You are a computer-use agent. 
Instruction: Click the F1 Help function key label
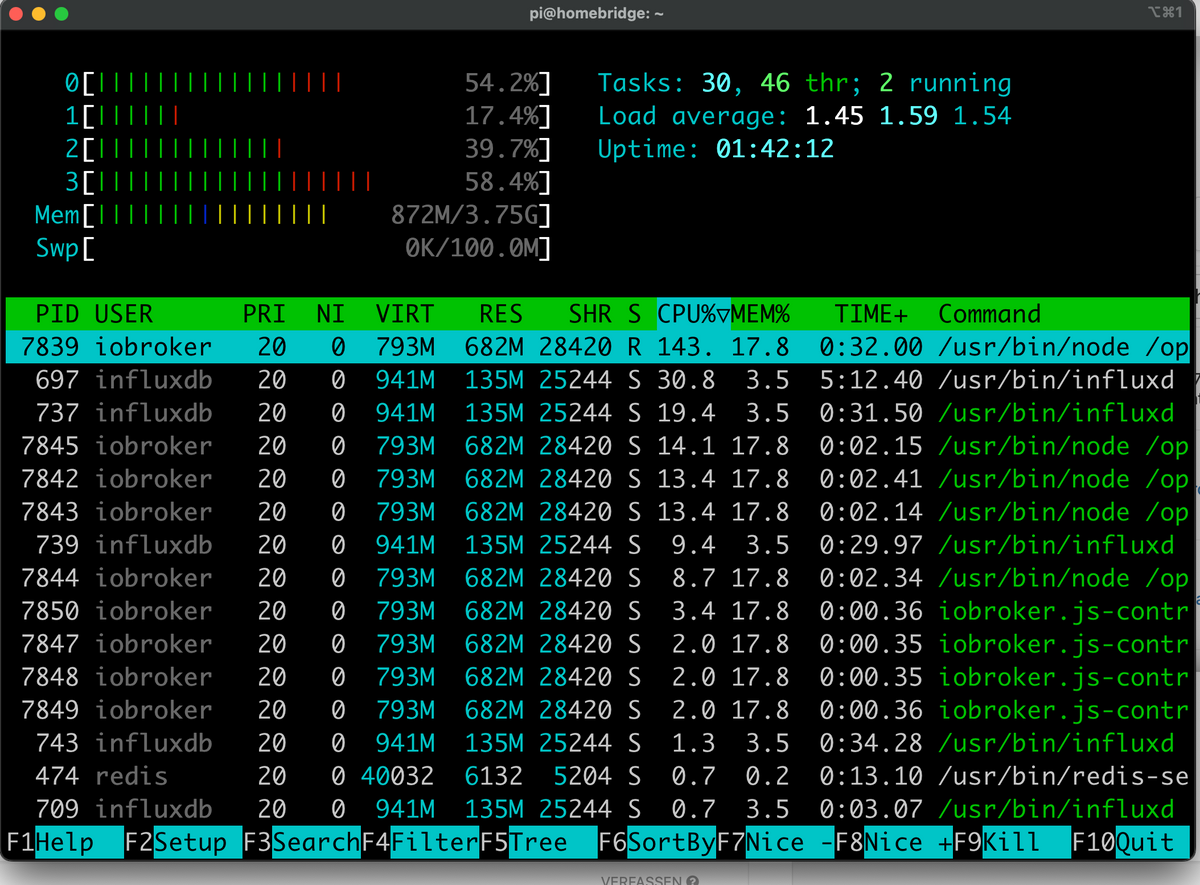64,842
